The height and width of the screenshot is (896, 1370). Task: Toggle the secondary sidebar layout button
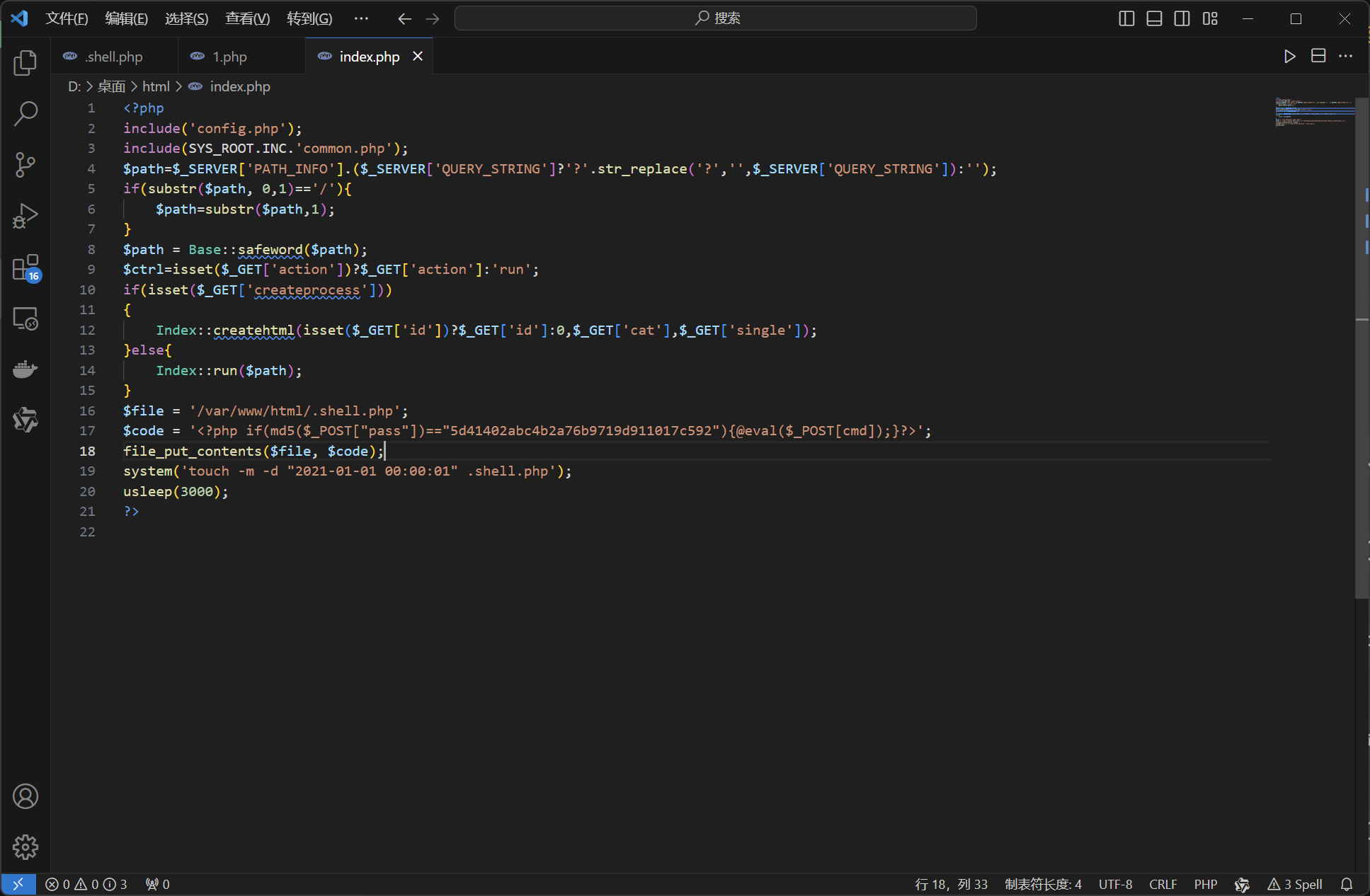click(x=1182, y=18)
